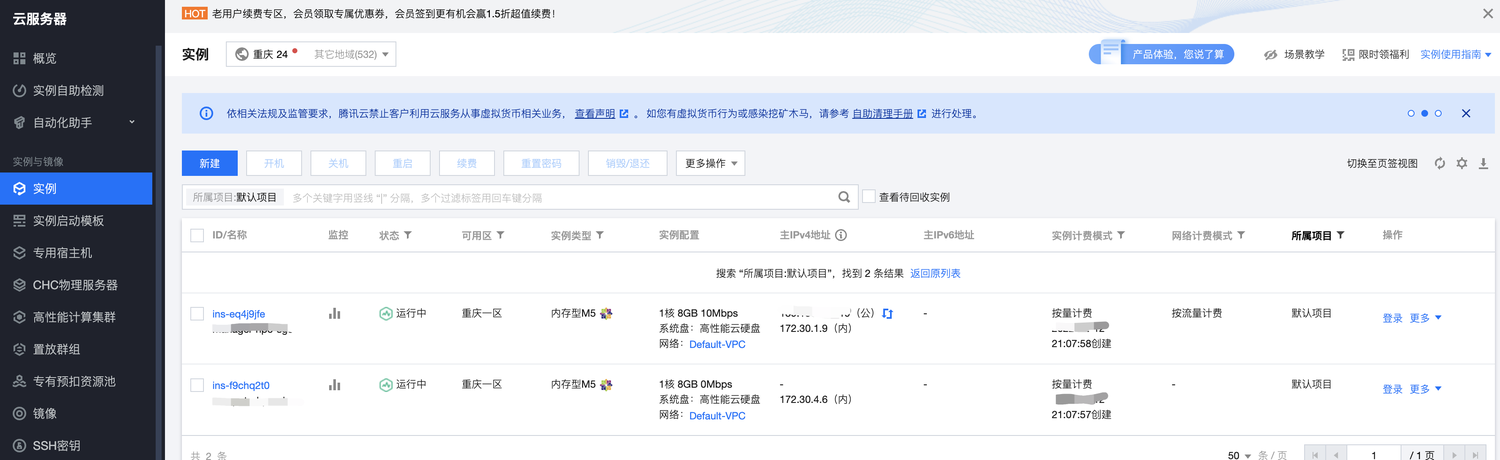This screenshot has width=1500, height=460.
Task: Expand 实例使用指南 dropdown
Action: tap(1455, 55)
